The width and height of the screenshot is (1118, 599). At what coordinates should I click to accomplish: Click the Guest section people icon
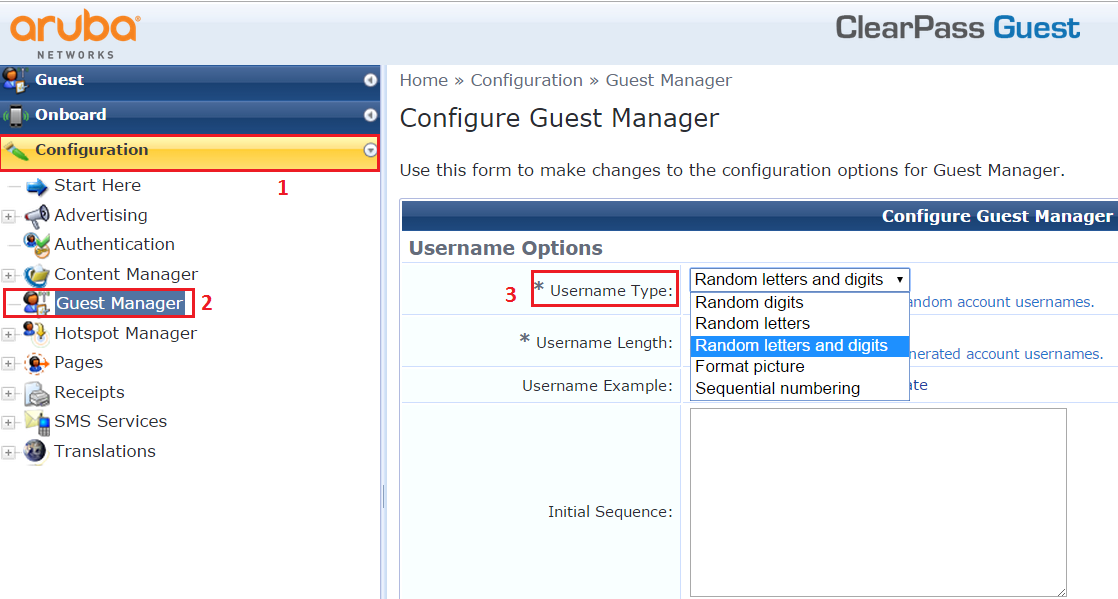pos(14,80)
